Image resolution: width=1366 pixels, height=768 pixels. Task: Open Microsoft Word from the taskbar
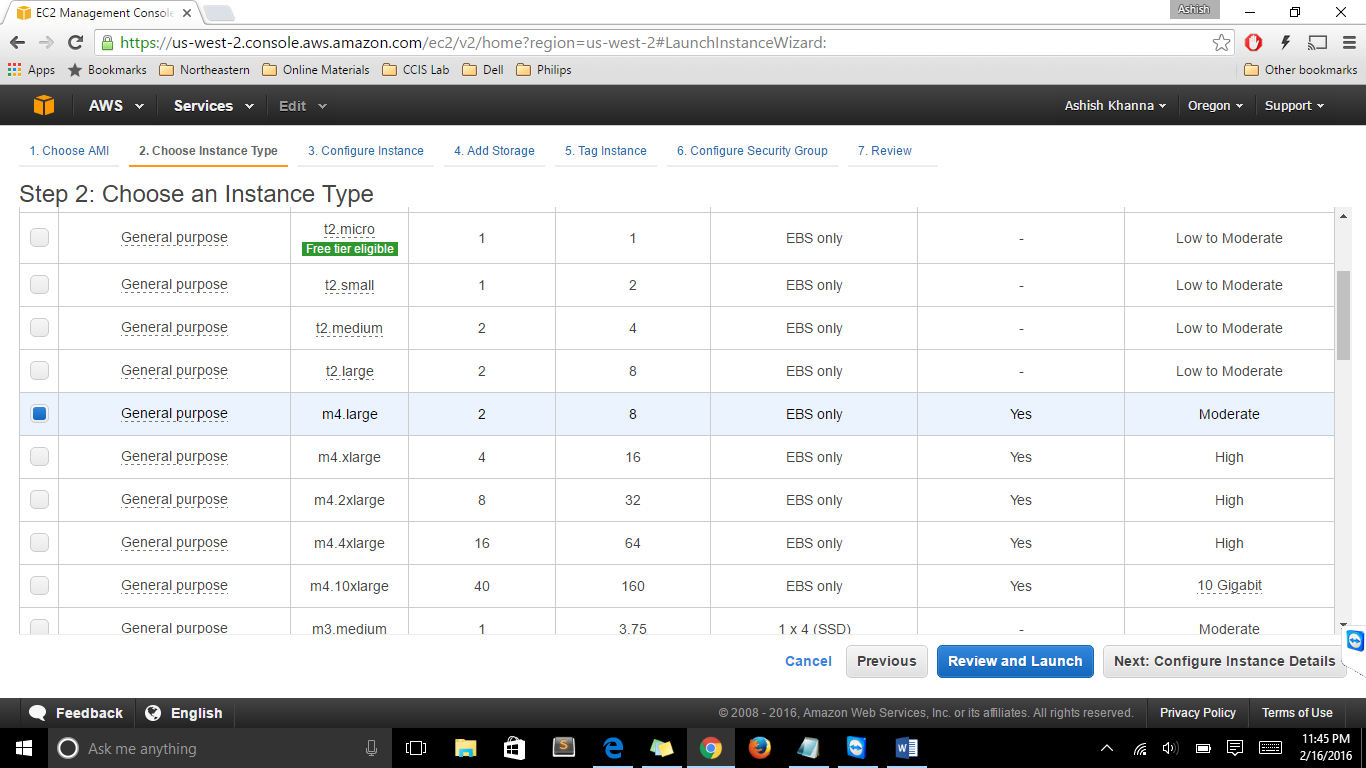click(x=907, y=748)
